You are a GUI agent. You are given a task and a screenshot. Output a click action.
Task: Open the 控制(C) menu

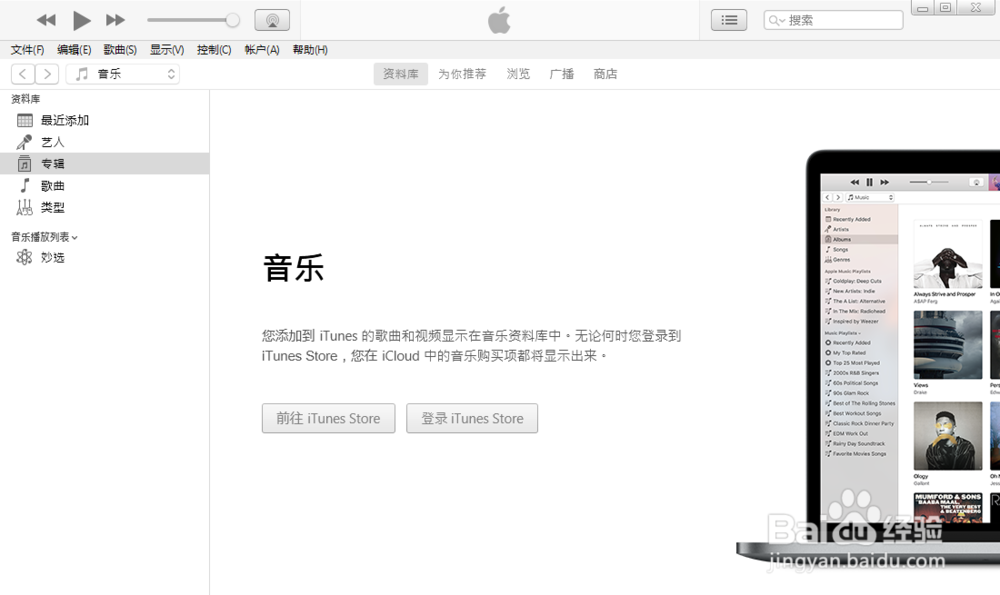click(x=214, y=50)
